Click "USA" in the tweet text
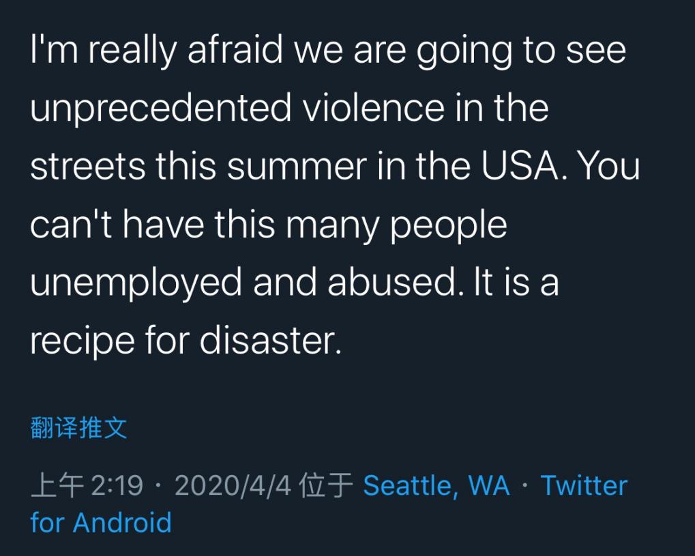Screen dimensions: 695x556 pos(520,166)
